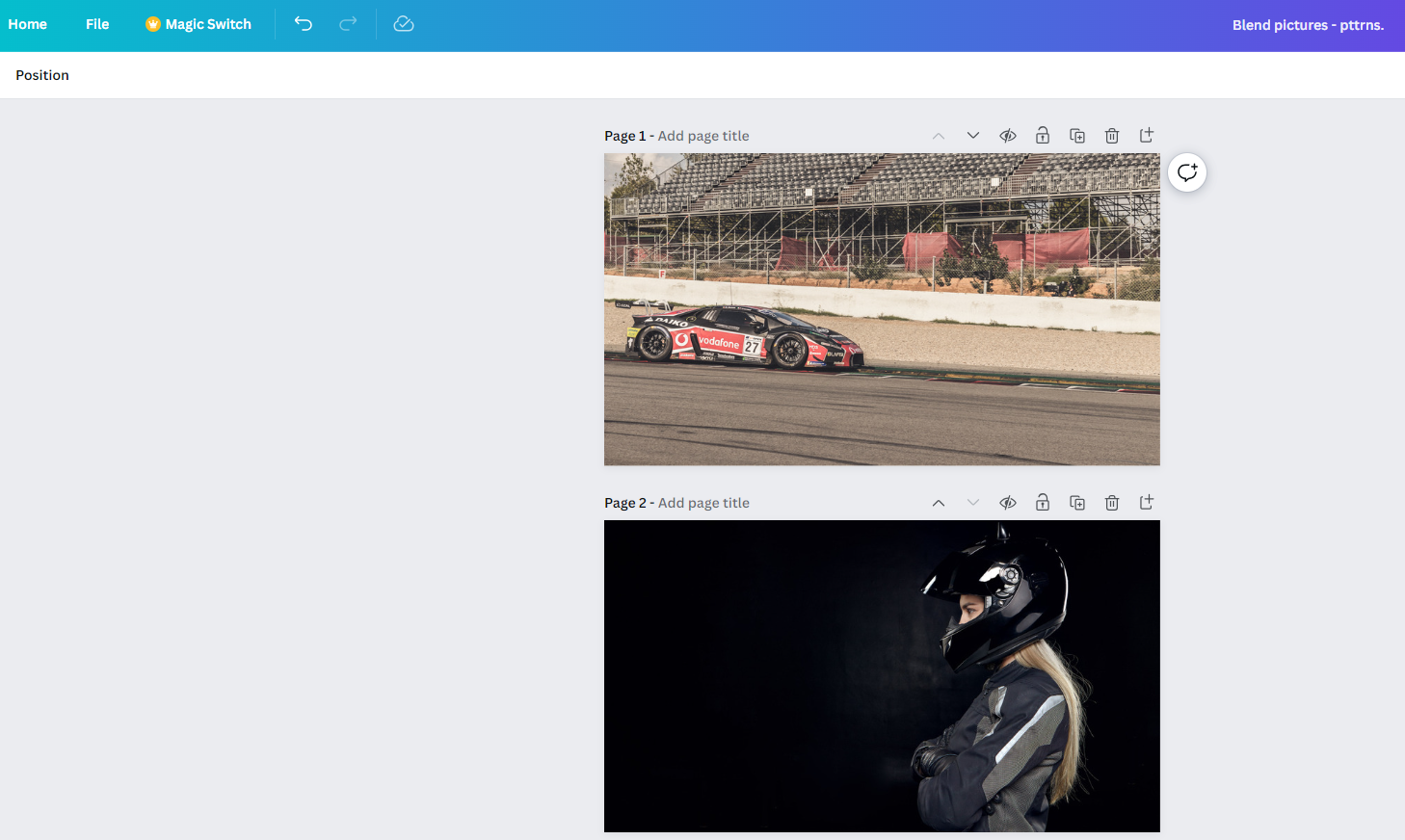
Task: Move Page 2 up with the chevron
Action: 939,503
